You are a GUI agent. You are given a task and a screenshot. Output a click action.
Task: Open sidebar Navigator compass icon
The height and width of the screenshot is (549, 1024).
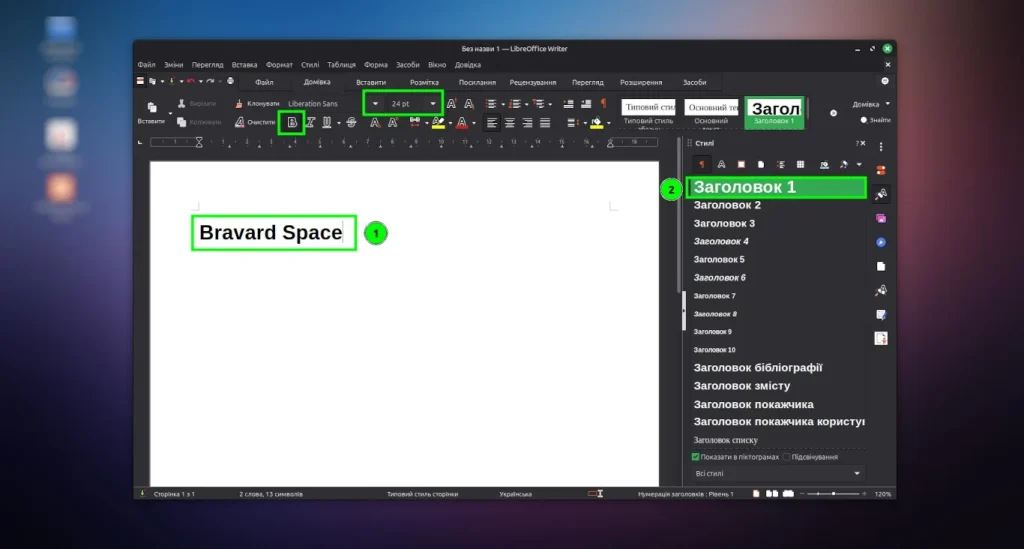click(x=881, y=242)
